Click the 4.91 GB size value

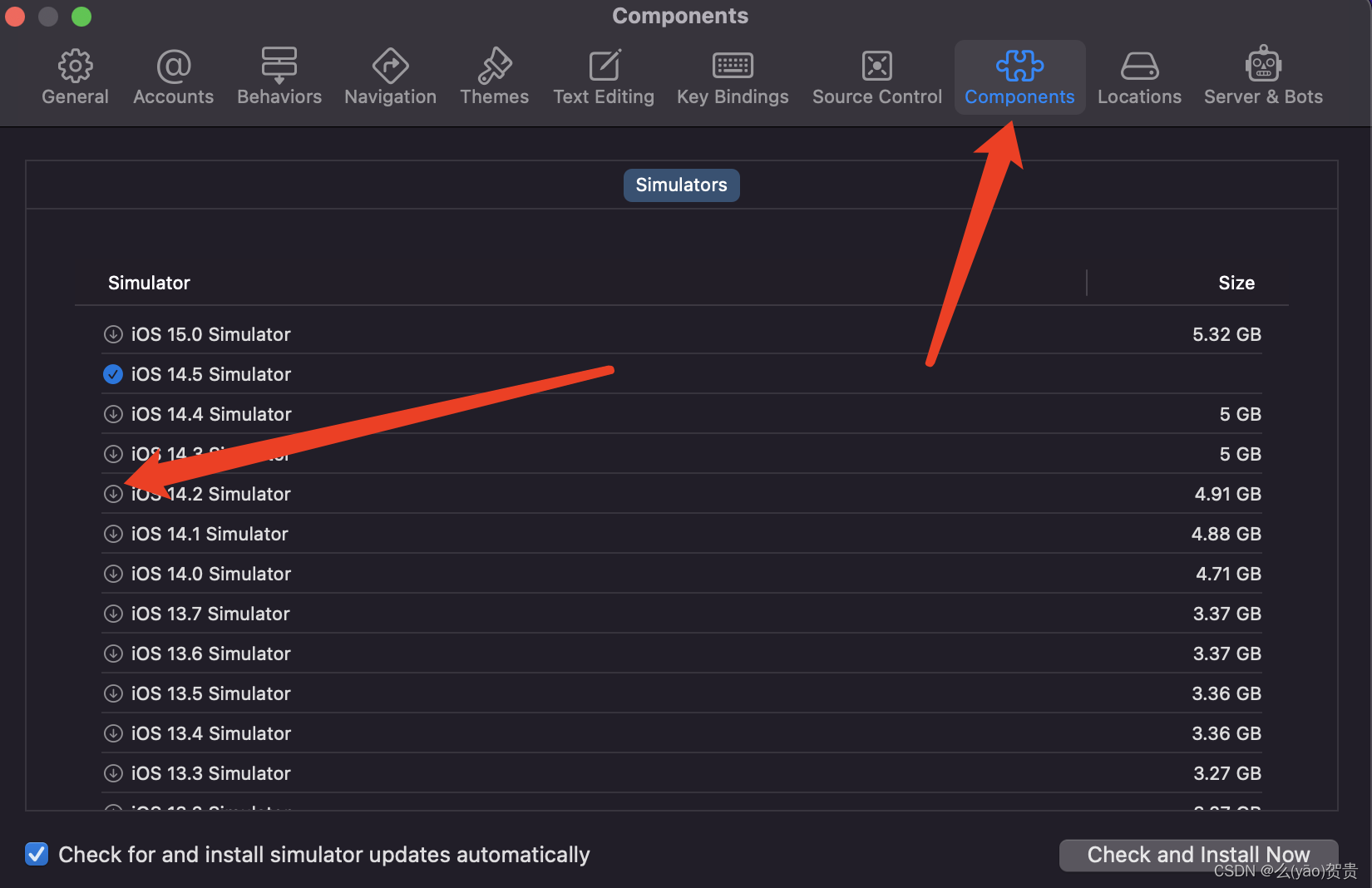coord(1227,494)
